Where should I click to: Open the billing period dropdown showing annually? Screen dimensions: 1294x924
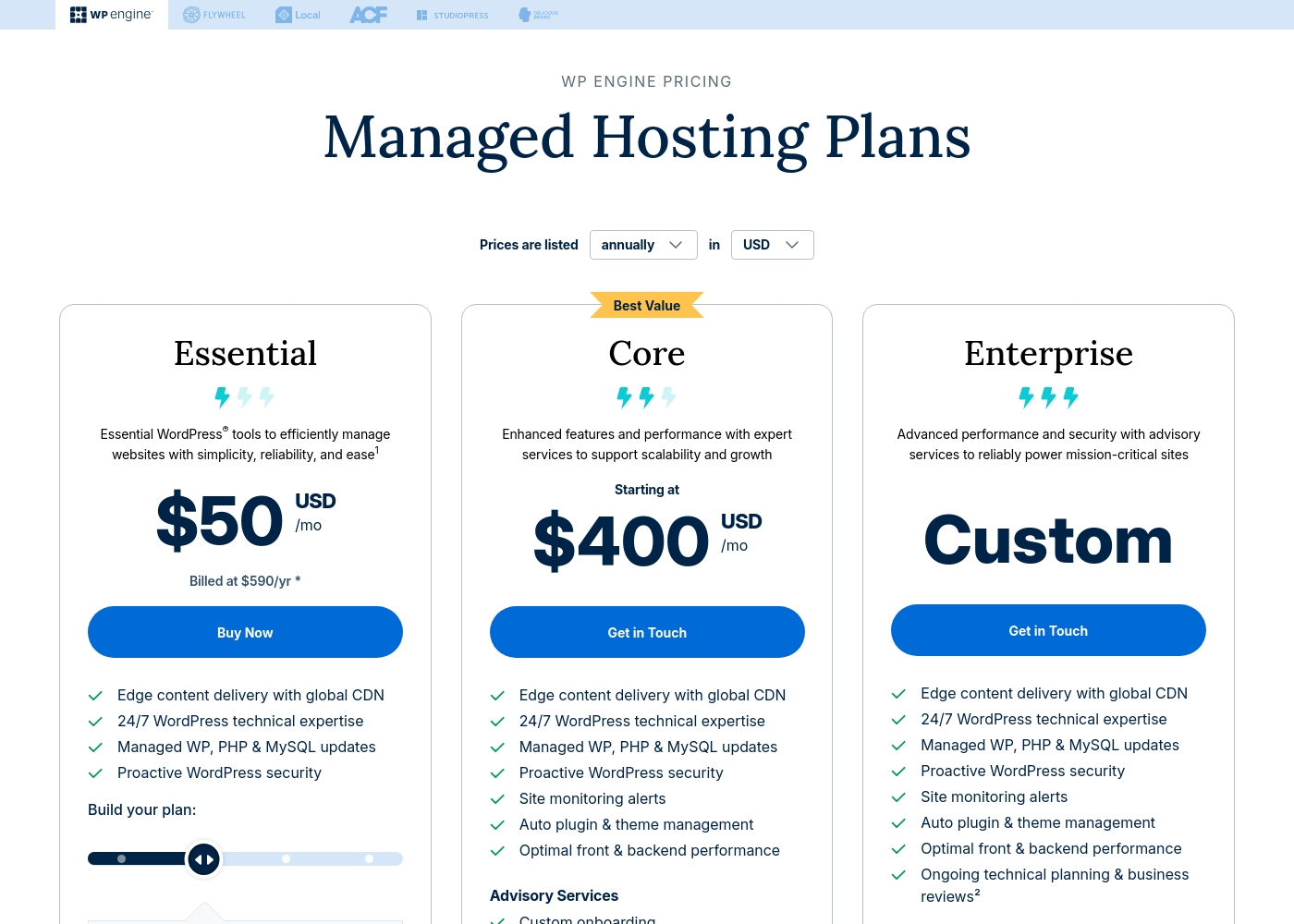[x=643, y=245]
